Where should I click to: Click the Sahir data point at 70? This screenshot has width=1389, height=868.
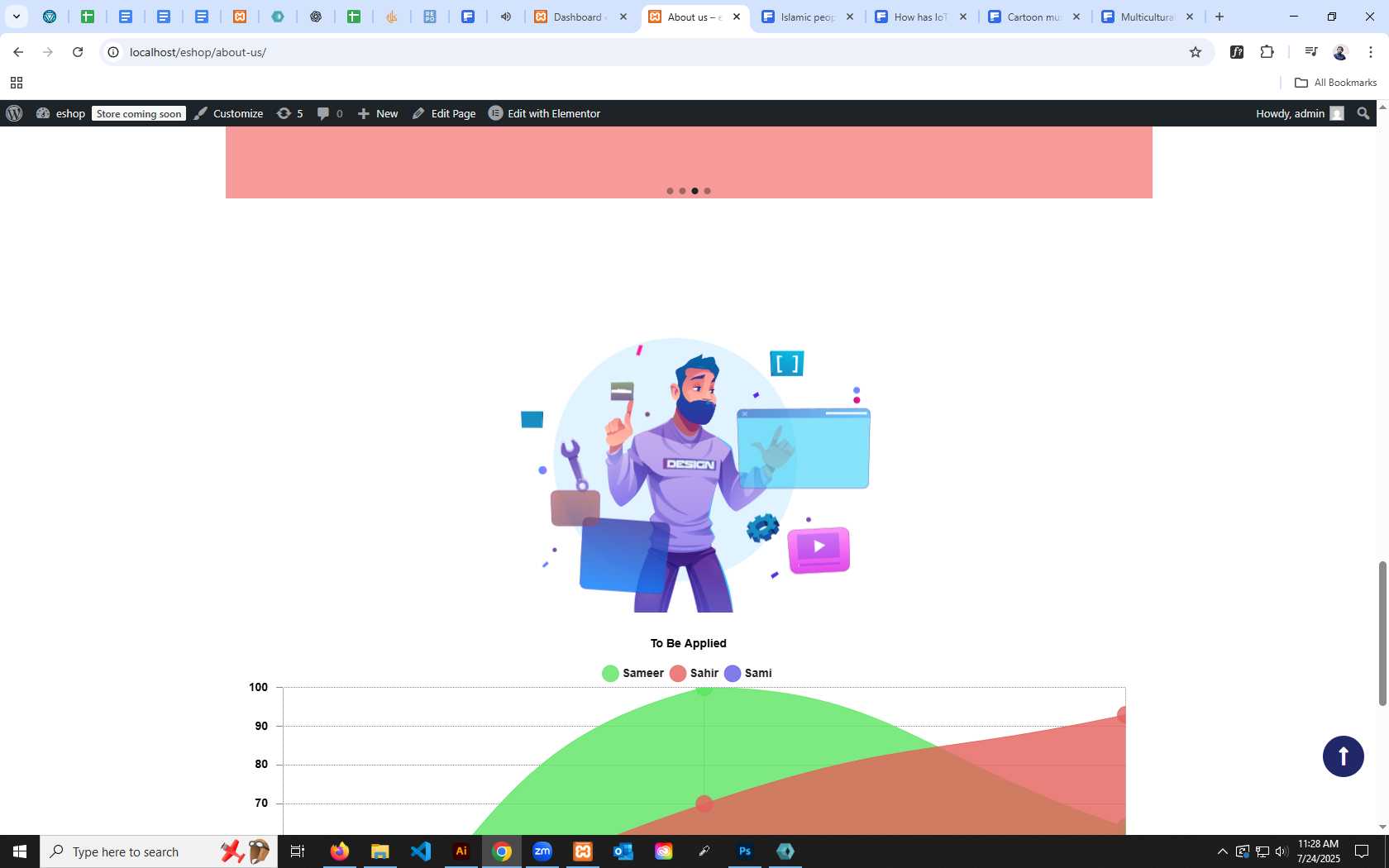pos(704,804)
